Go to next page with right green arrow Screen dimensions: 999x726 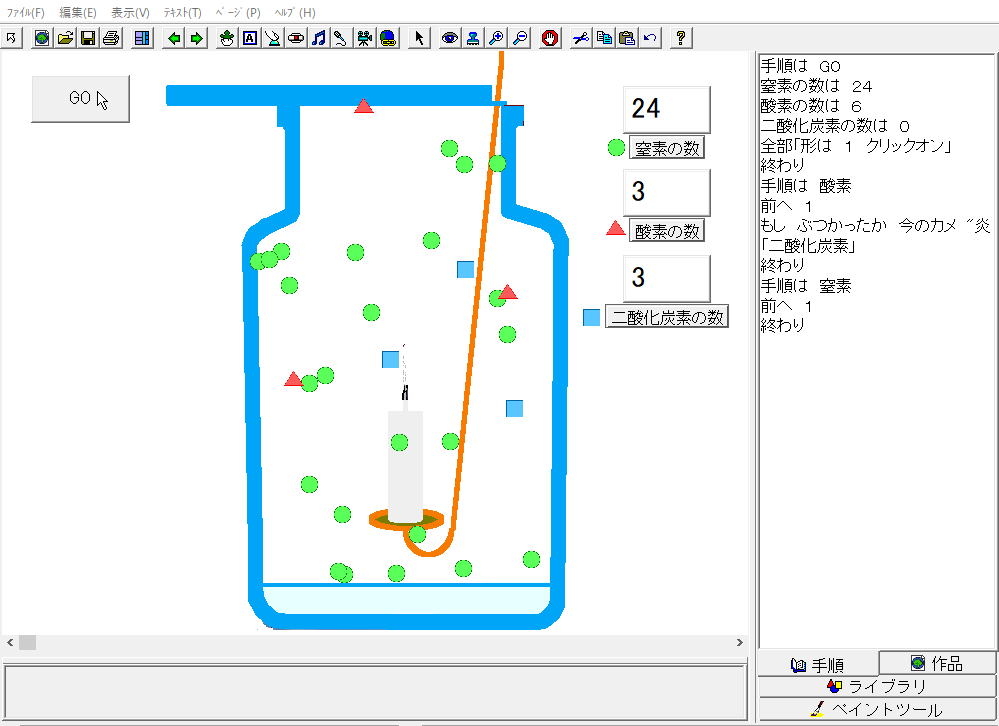point(196,38)
